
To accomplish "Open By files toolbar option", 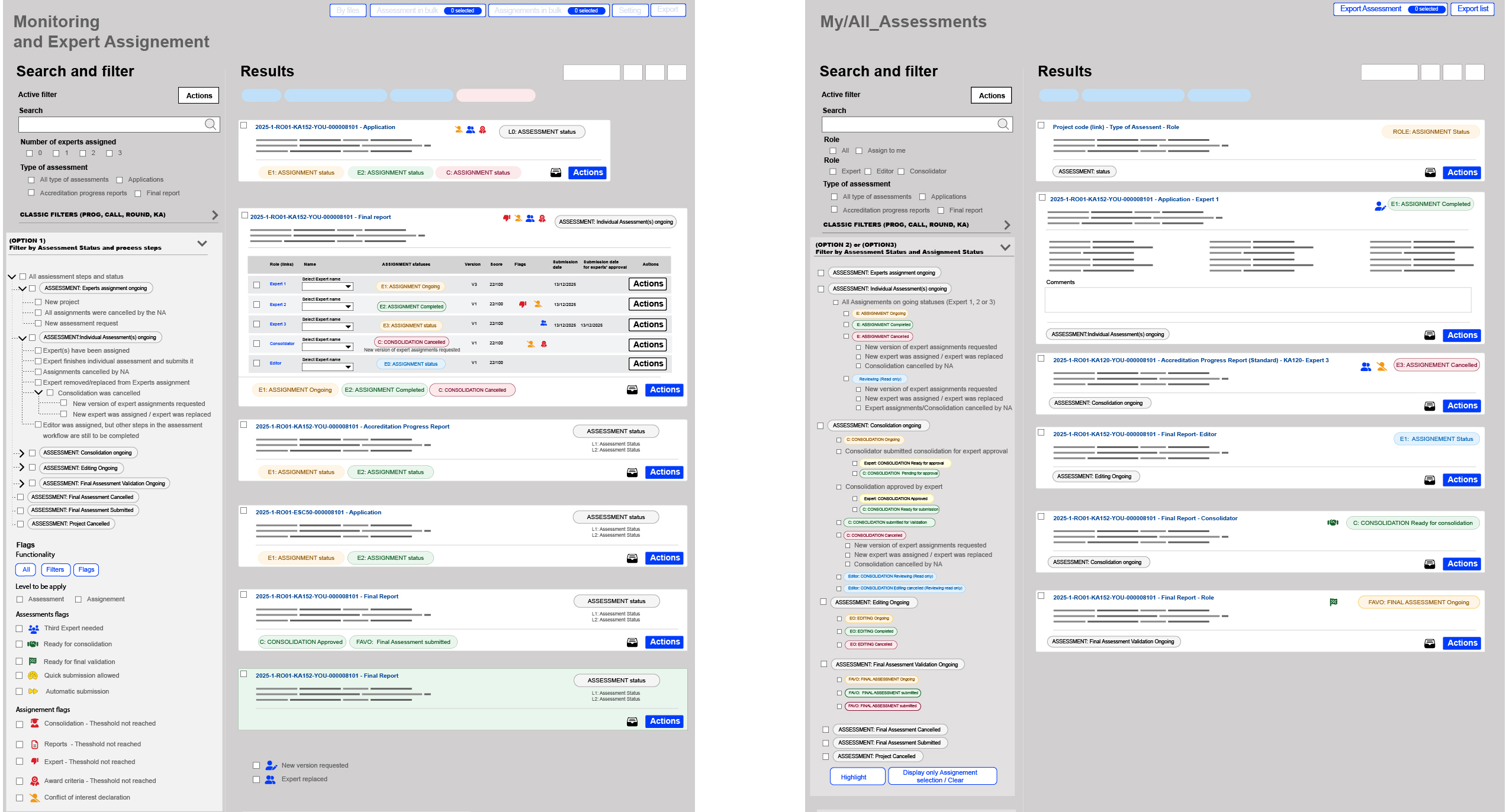I will 348,11.
